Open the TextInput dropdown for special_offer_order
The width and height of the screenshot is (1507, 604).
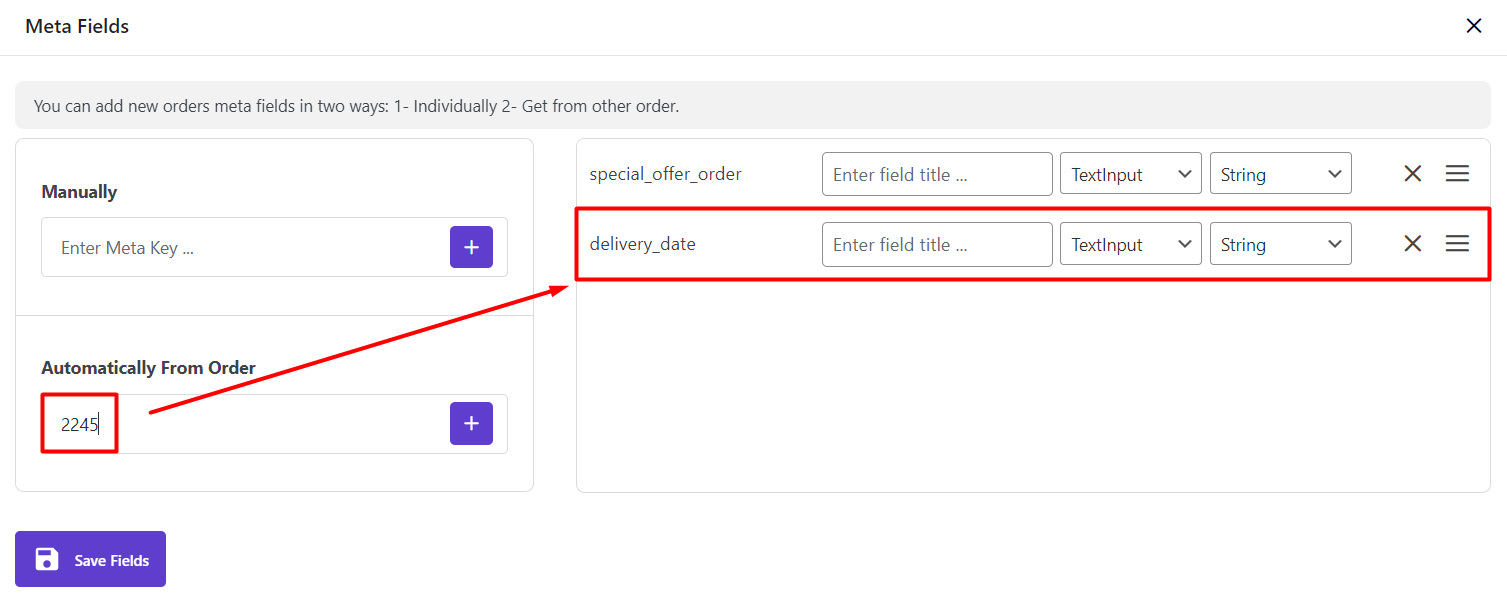pos(1131,174)
